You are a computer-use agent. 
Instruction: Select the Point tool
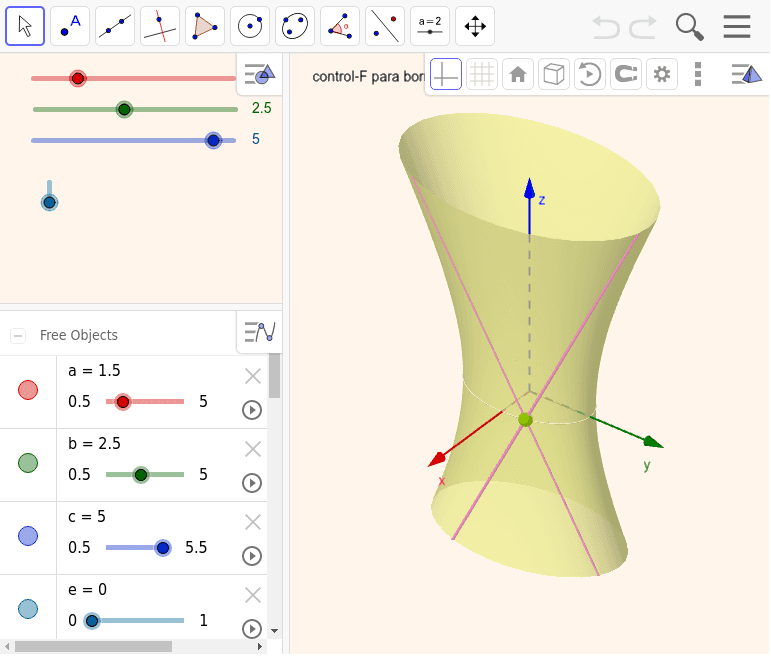tap(70, 26)
